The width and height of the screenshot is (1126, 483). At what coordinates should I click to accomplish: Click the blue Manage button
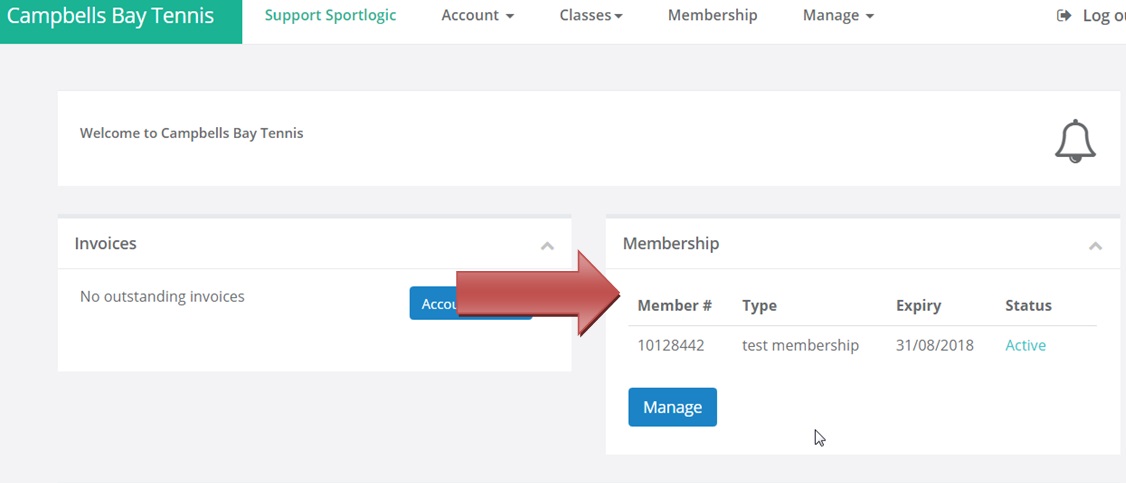(x=672, y=407)
